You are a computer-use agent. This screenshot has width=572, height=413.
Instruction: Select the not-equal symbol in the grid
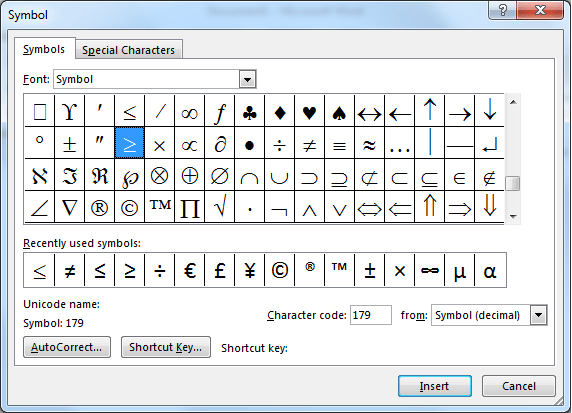pos(309,143)
